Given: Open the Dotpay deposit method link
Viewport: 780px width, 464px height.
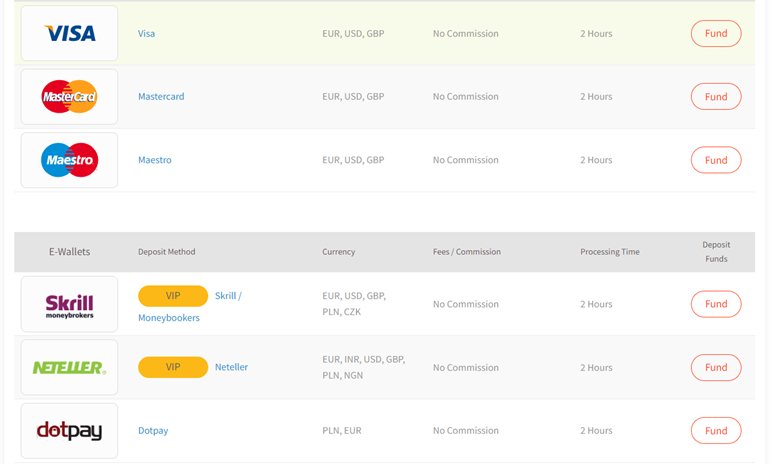Looking at the screenshot, I should click(153, 431).
